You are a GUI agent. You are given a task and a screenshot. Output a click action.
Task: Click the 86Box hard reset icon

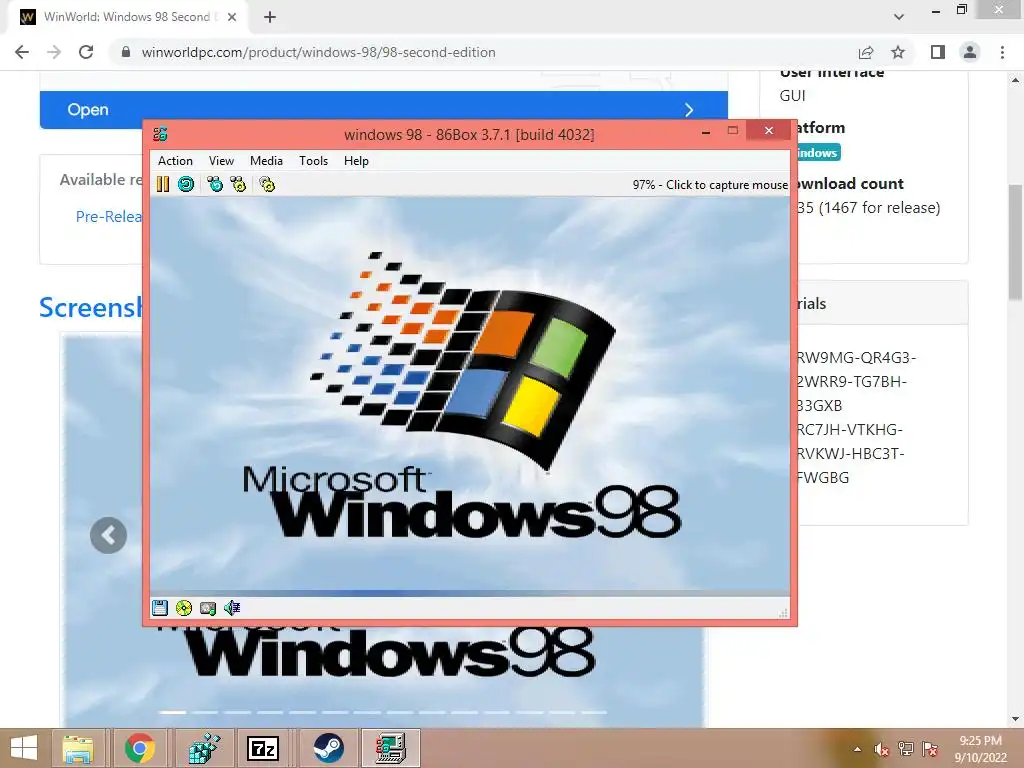186,185
